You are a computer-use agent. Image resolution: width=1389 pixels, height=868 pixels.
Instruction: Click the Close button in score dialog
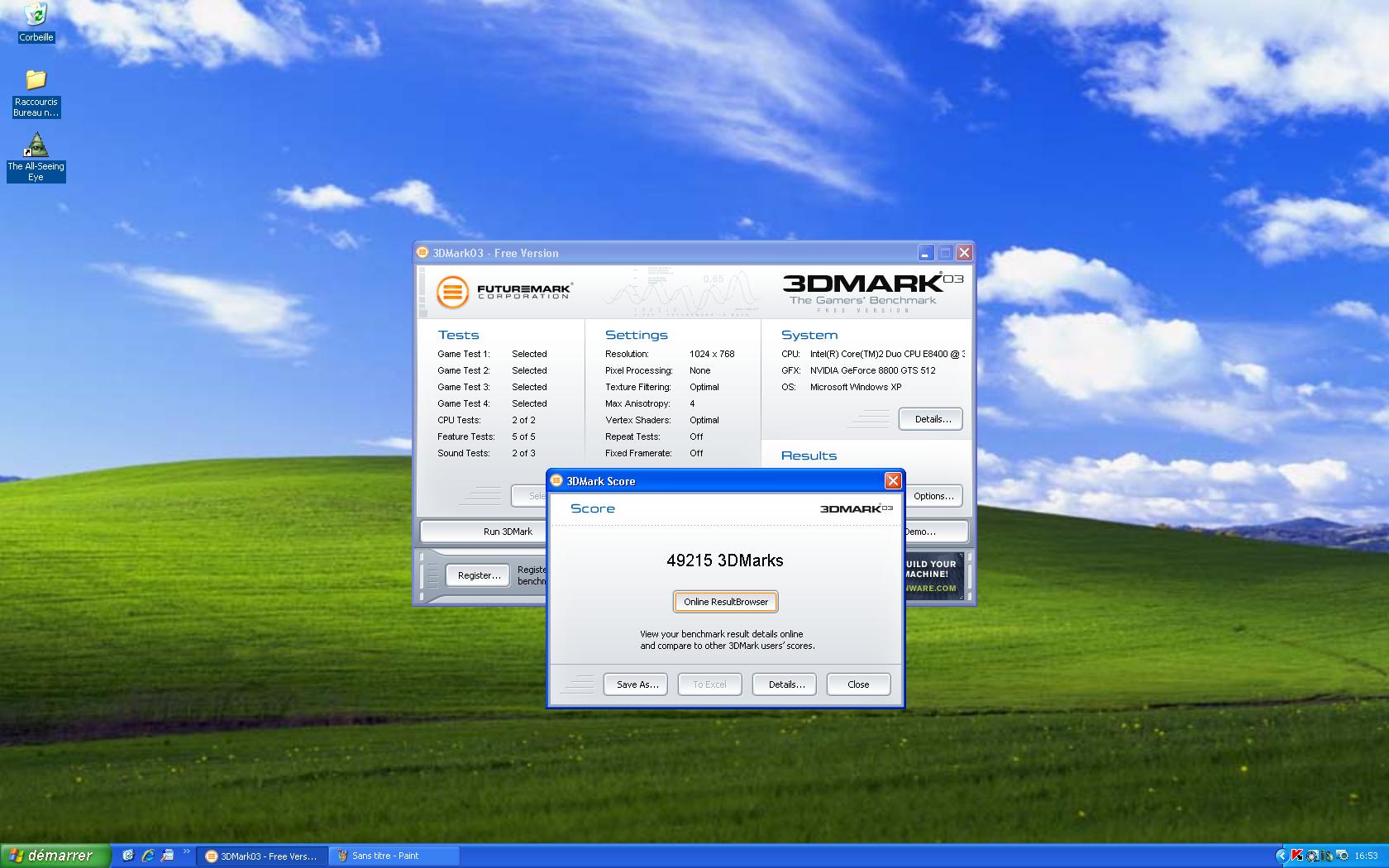click(x=858, y=684)
